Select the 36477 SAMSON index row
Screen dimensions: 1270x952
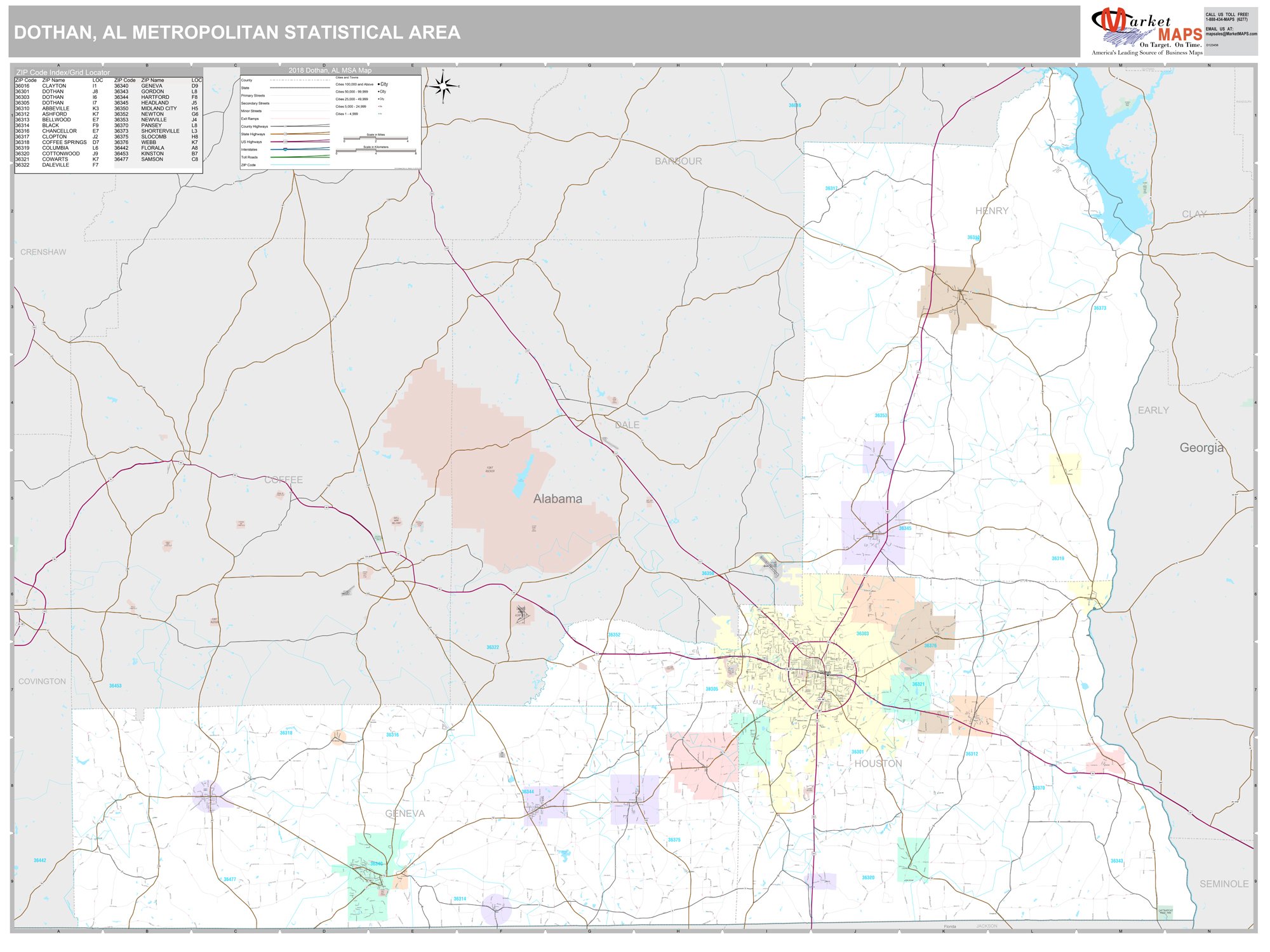156,159
